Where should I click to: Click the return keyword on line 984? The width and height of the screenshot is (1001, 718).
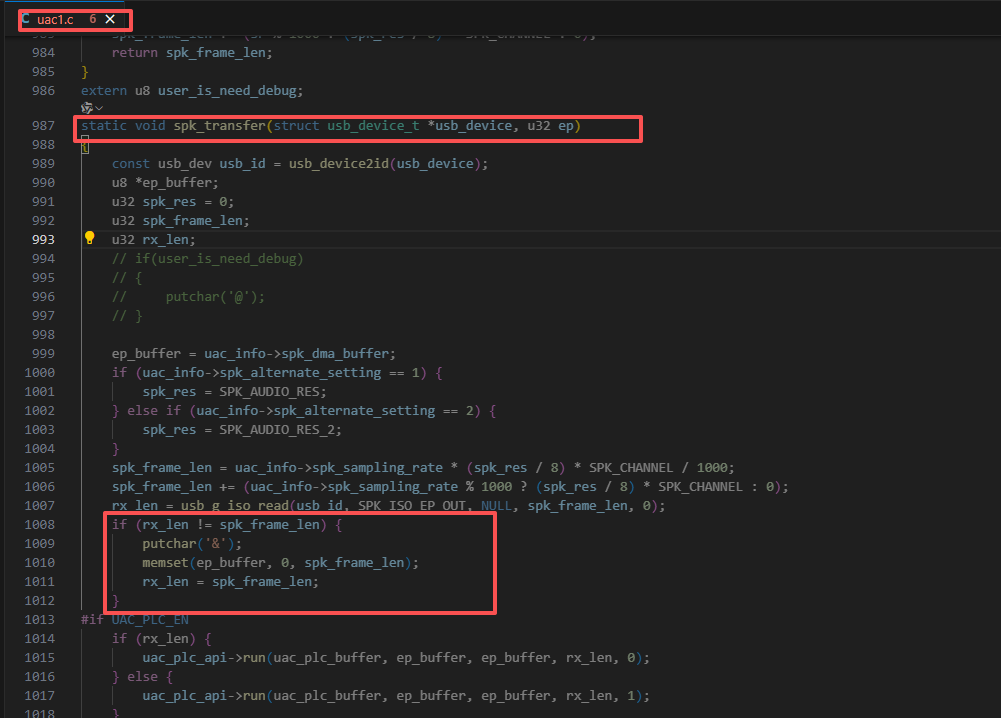click(x=135, y=52)
